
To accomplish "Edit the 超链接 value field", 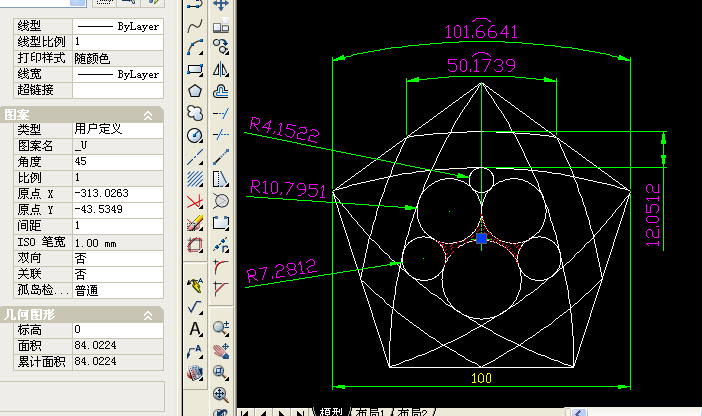I will [x=118, y=90].
